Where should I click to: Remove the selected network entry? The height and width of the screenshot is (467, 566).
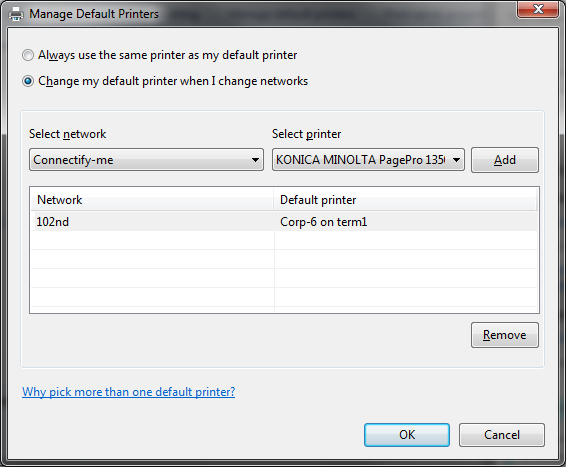point(505,335)
